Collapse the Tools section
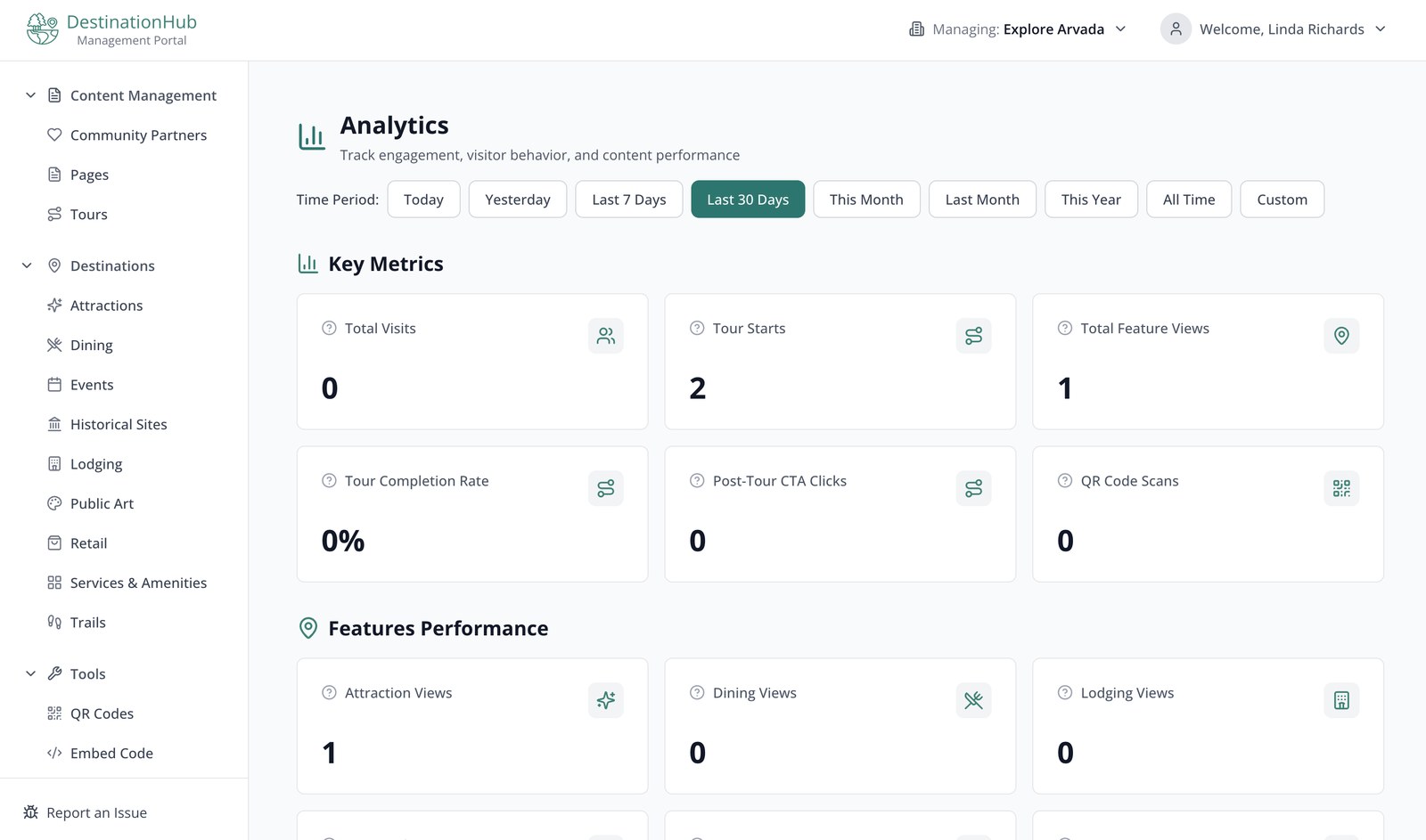The width and height of the screenshot is (1426, 840). [x=30, y=673]
